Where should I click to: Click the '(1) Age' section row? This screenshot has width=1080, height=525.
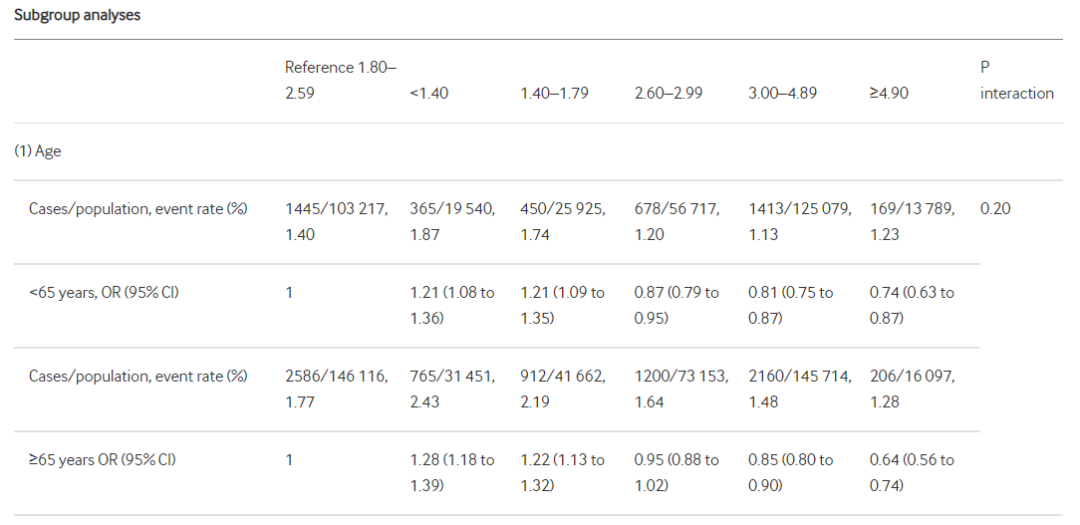point(38,152)
